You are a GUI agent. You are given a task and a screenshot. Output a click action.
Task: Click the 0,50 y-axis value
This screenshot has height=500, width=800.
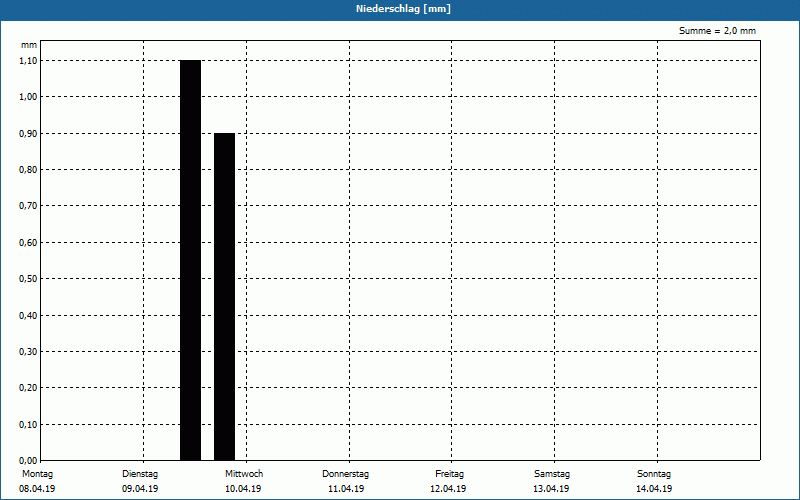pyautogui.click(x=28, y=279)
